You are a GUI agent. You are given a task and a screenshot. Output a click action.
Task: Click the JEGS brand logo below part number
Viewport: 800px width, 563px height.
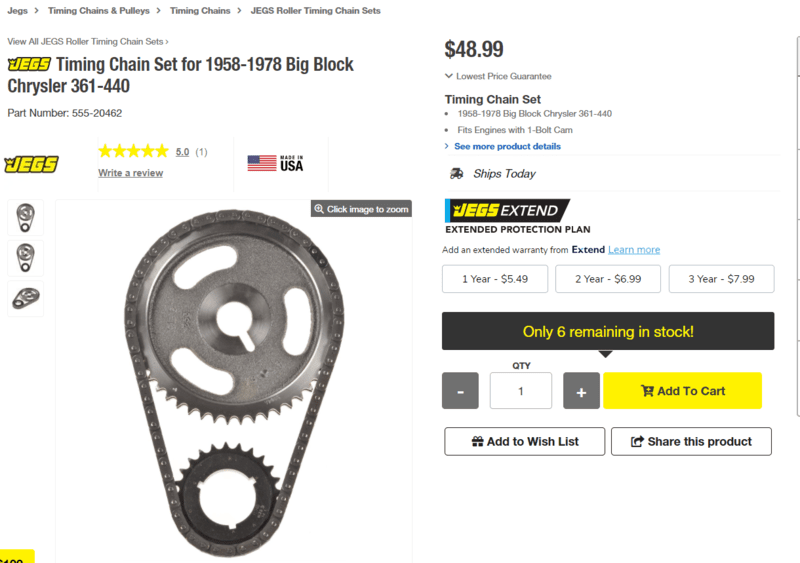click(x=31, y=165)
